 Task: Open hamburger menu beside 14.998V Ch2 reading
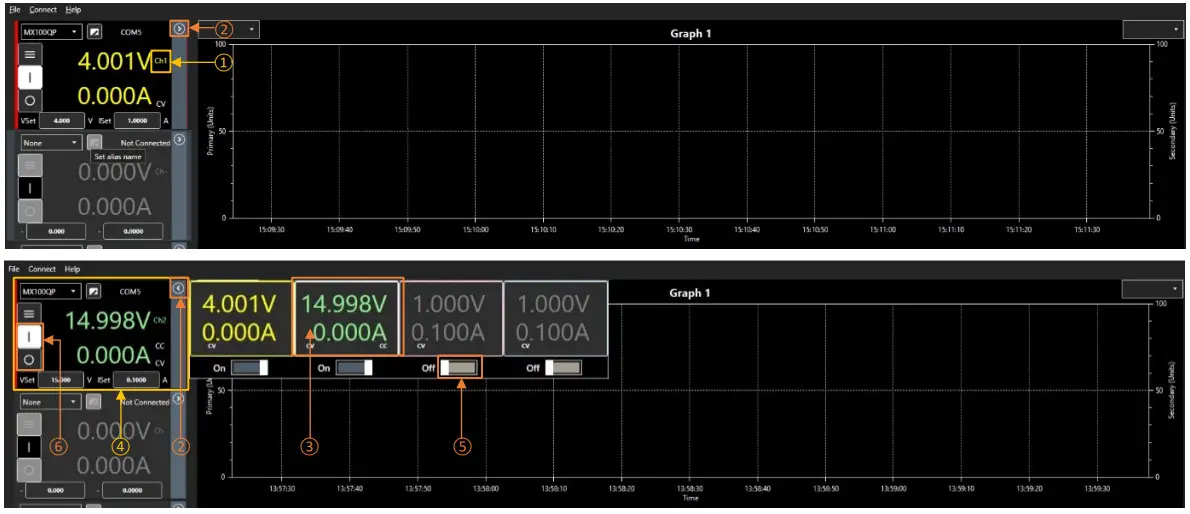30,314
